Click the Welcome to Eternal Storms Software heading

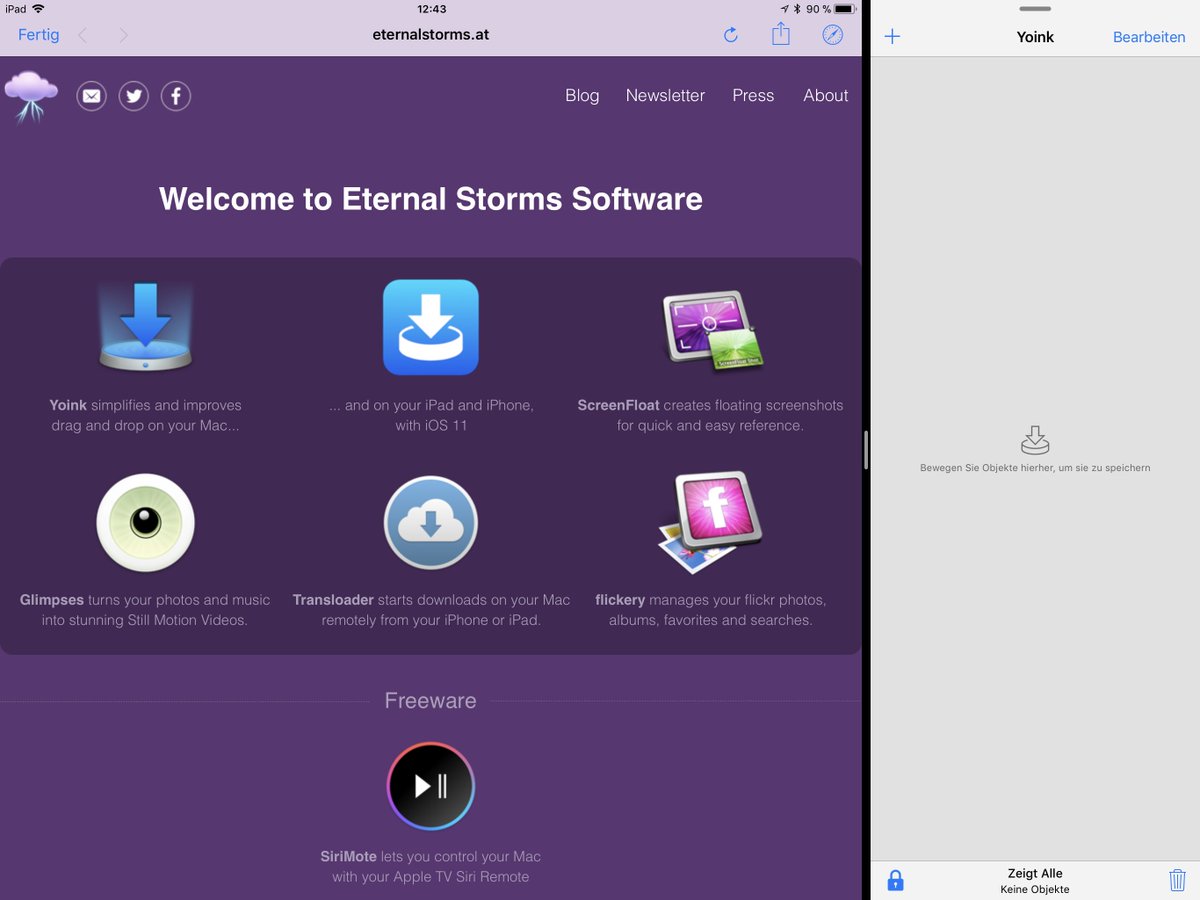click(x=431, y=198)
